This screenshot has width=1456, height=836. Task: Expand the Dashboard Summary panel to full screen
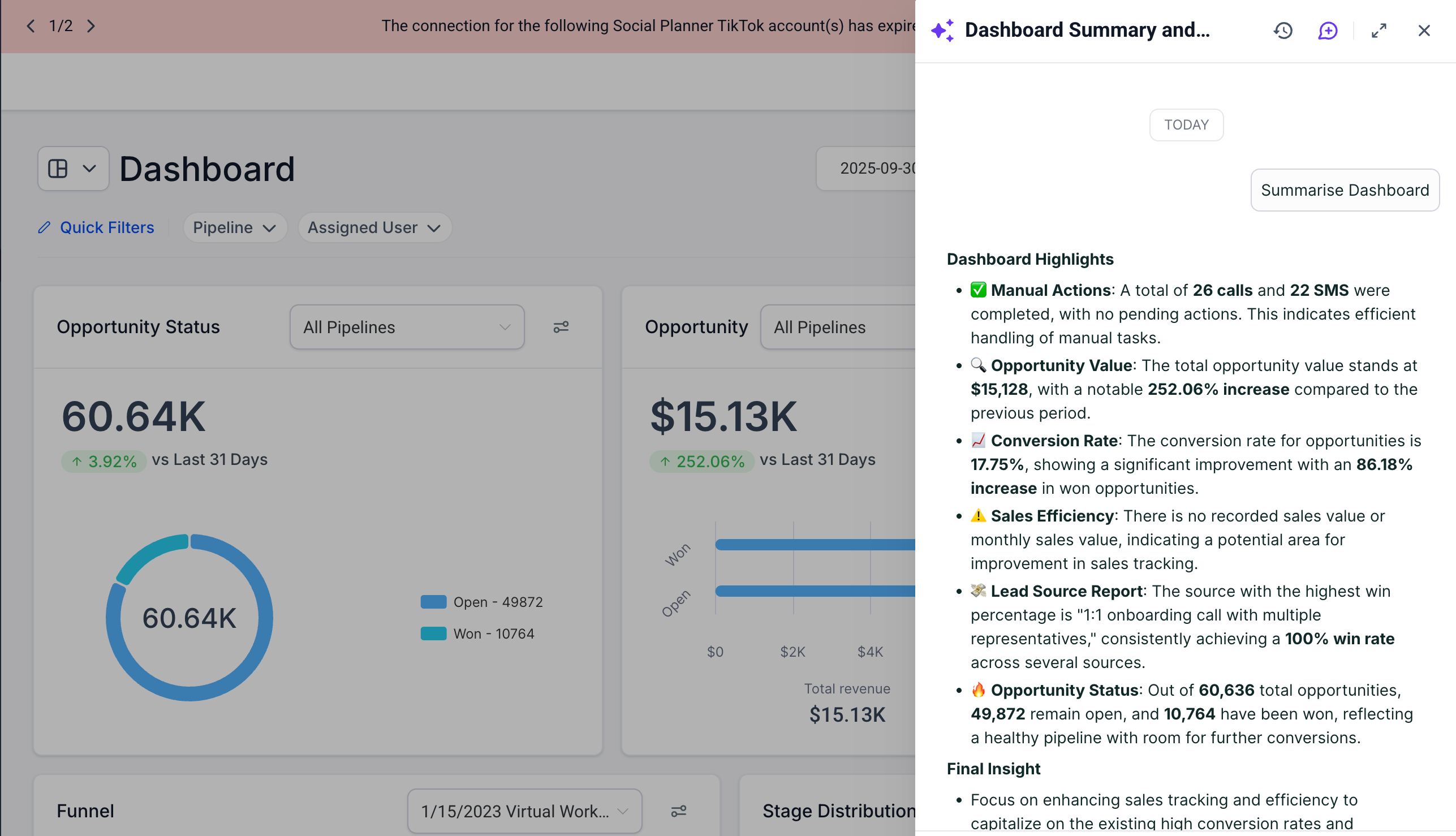[1379, 31]
